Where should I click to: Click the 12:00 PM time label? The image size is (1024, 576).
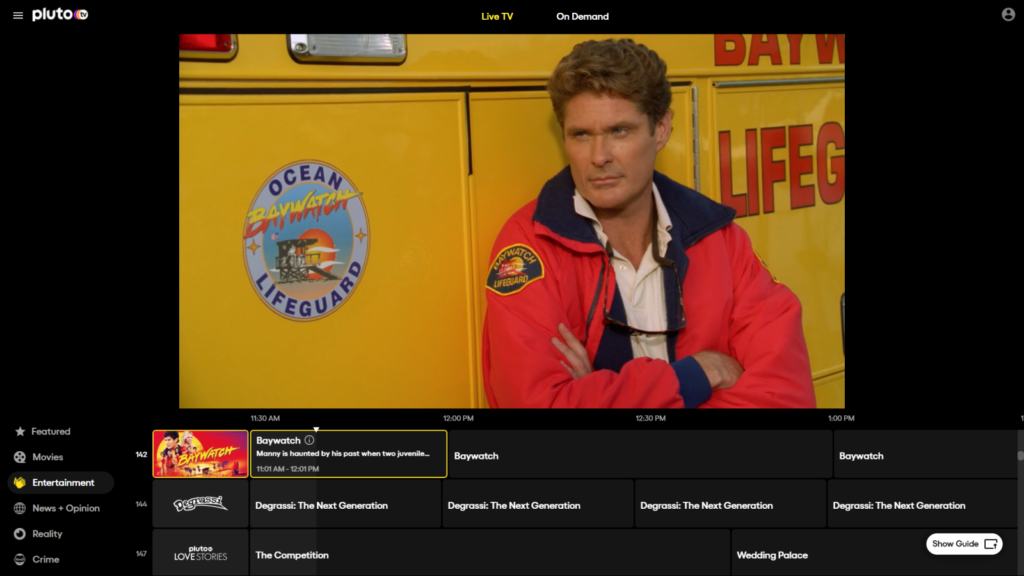(458, 418)
